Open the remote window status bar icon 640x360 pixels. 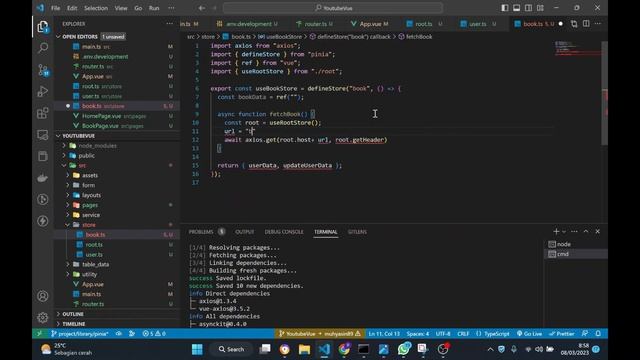pyautogui.click(x=40, y=333)
